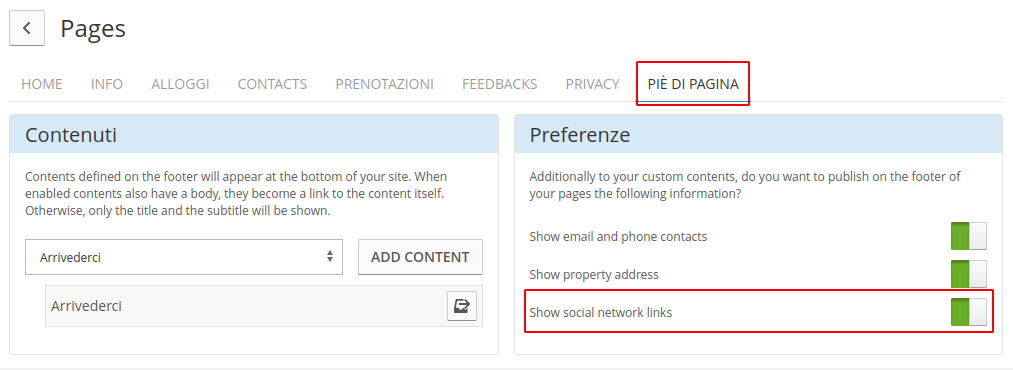Click the dropdown arrows in content selector

[329, 256]
